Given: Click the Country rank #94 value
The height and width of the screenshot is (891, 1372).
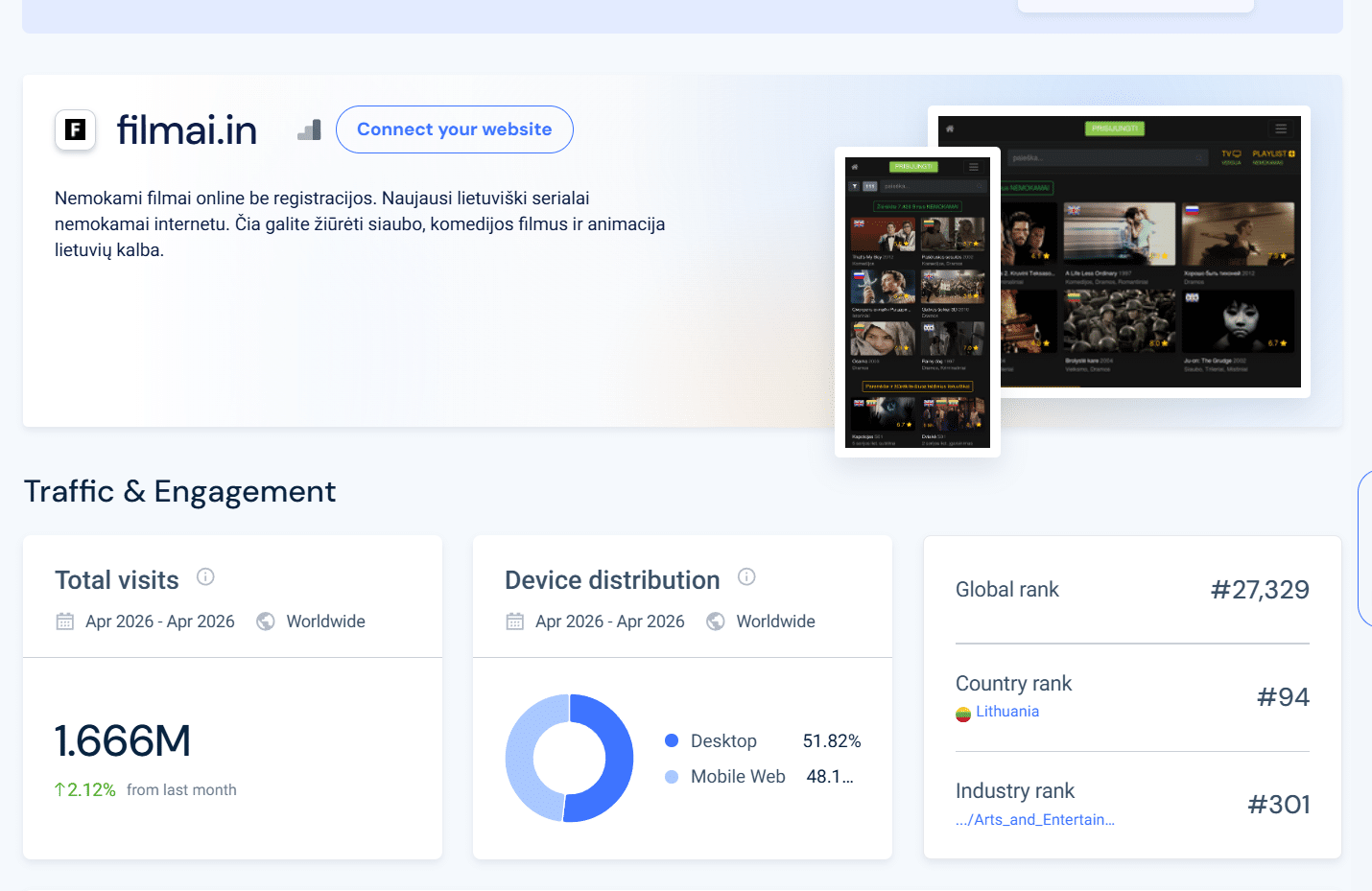Looking at the screenshot, I should (1284, 697).
